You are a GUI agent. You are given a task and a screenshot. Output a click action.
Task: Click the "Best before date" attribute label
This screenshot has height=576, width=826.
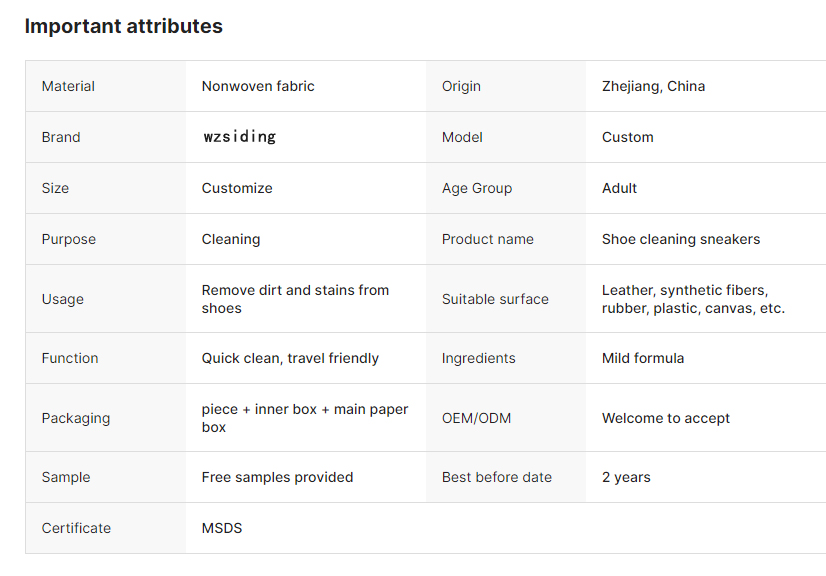pos(497,477)
